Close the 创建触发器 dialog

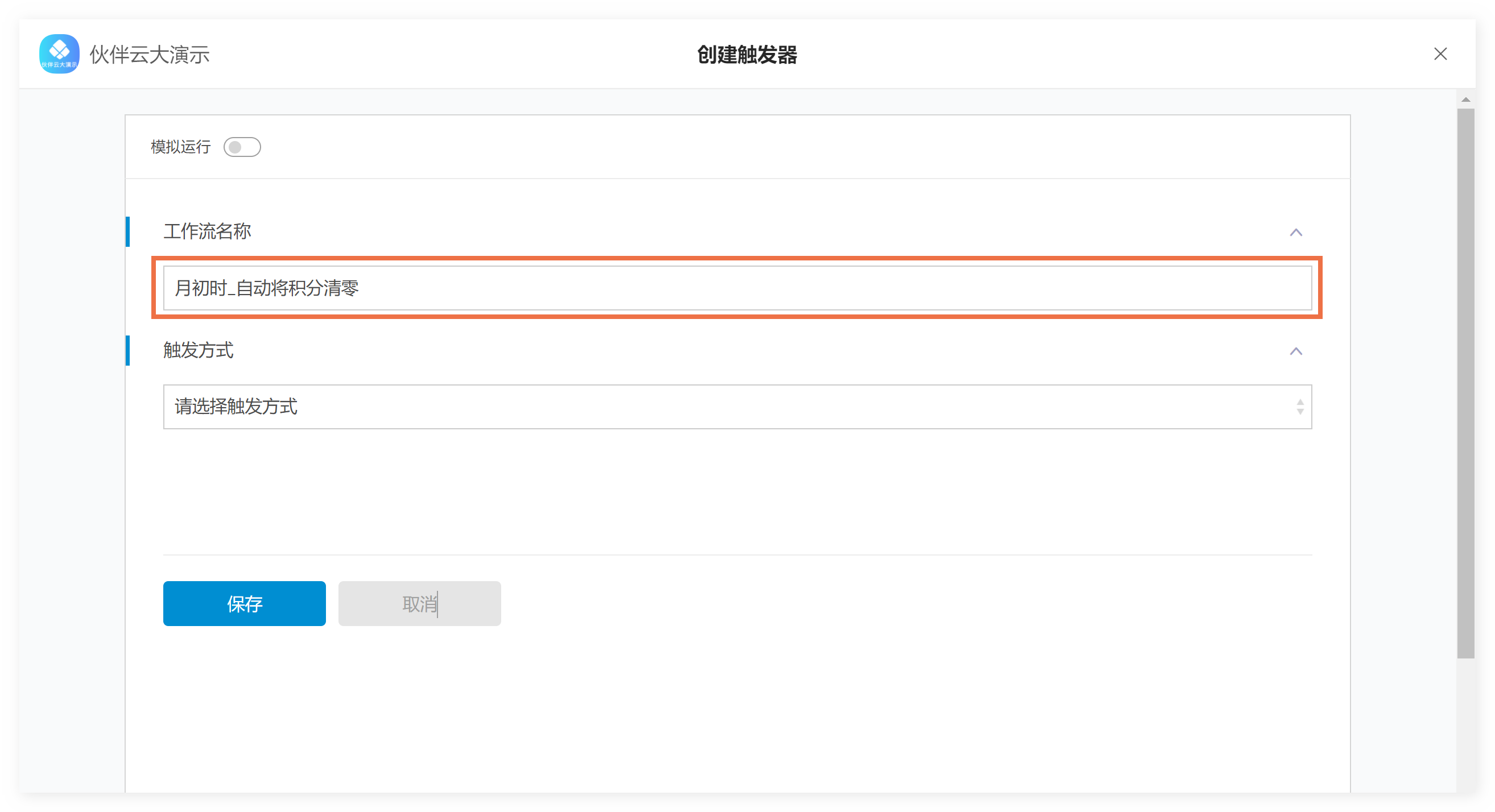tap(1440, 54)
